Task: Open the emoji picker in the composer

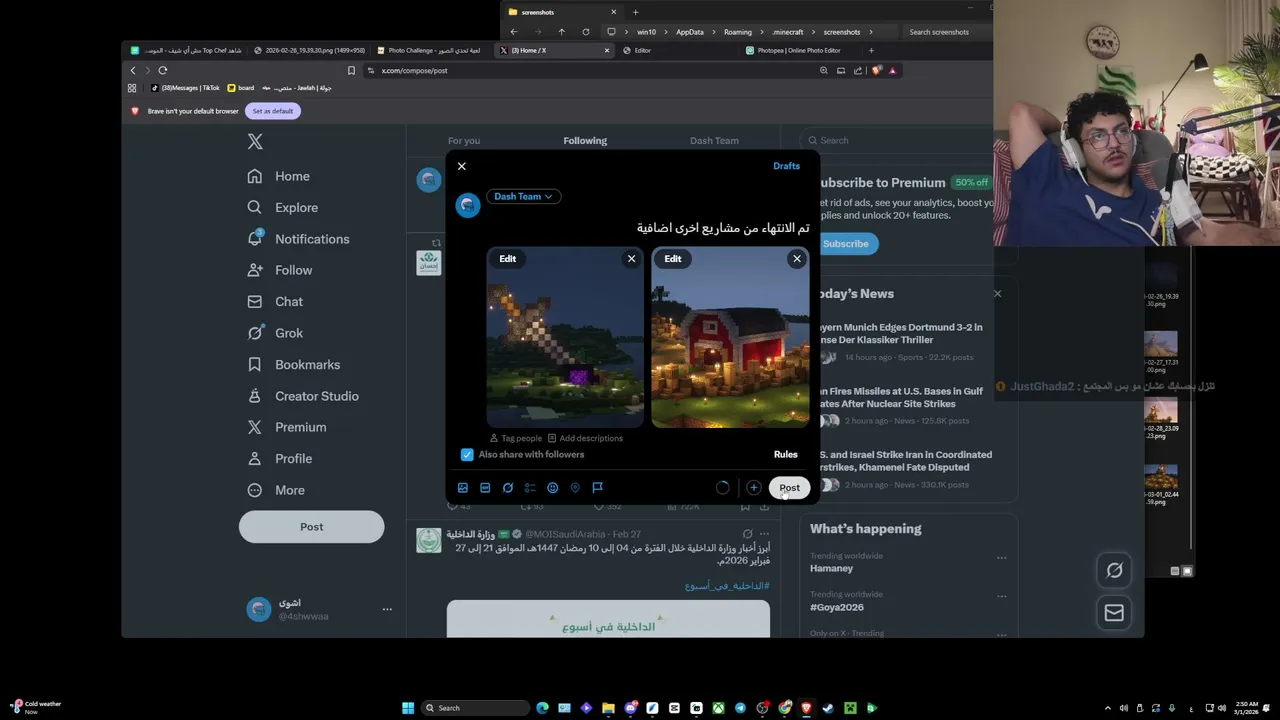Action: (x=552, y=488)
